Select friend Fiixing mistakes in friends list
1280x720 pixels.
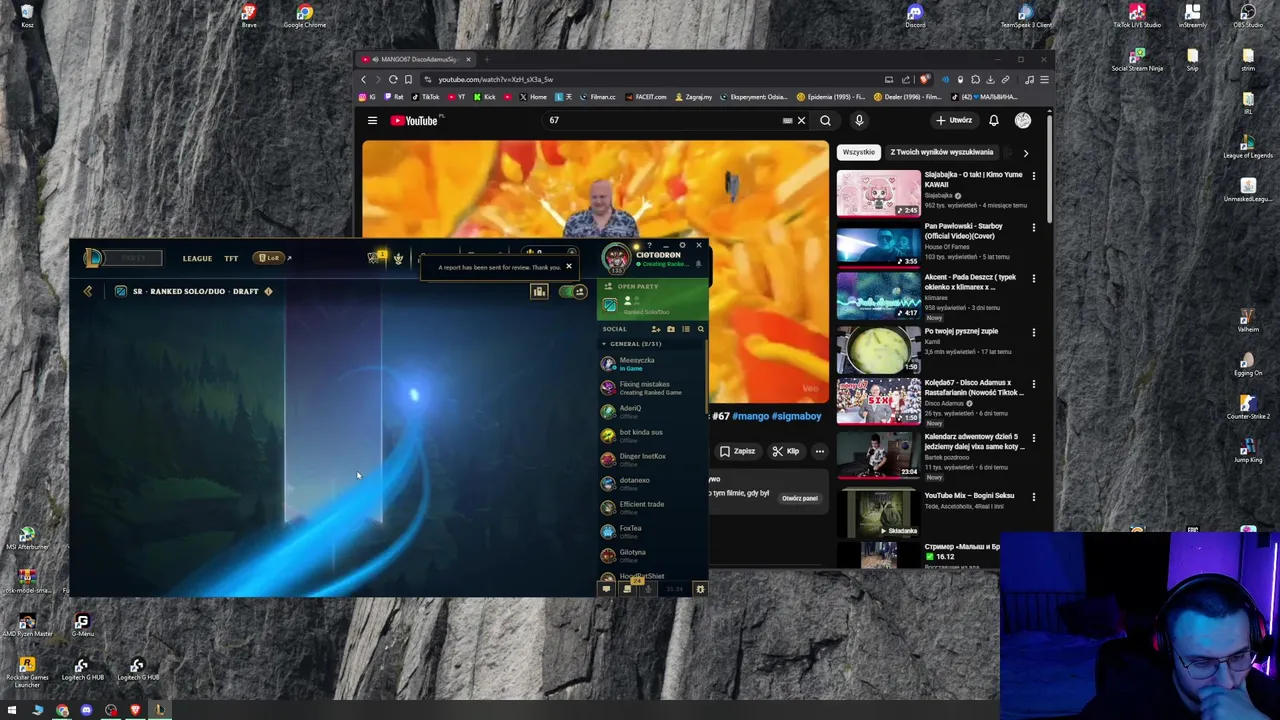point(651,388)
